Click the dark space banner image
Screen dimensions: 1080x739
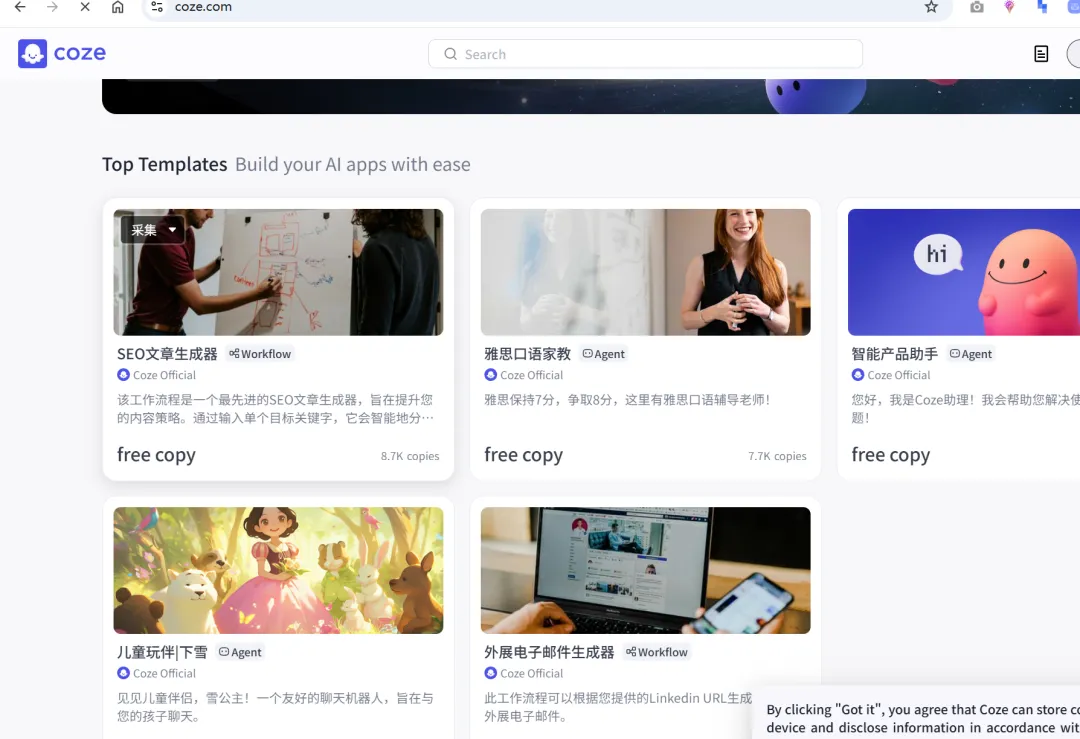click(x=591, y=96)
